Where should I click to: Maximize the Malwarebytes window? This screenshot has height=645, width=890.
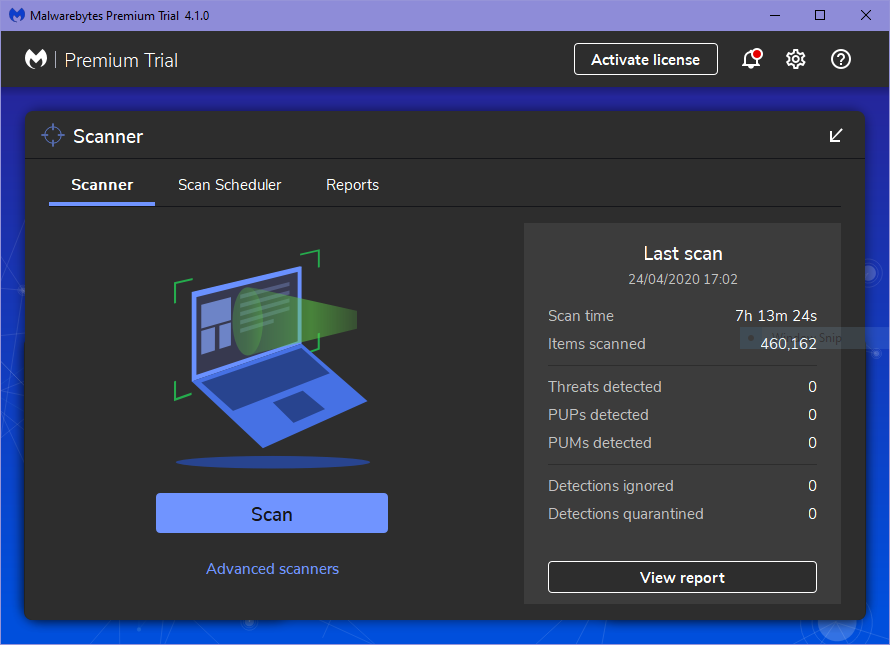[x=820, y=15]
